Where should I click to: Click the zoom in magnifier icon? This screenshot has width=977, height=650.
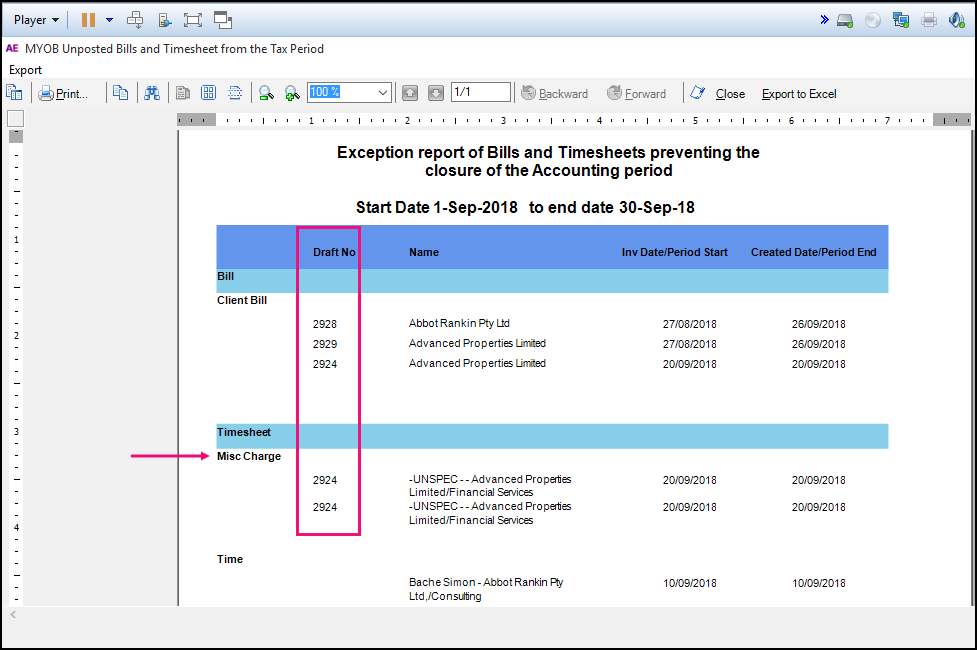[x=291, y=93]
